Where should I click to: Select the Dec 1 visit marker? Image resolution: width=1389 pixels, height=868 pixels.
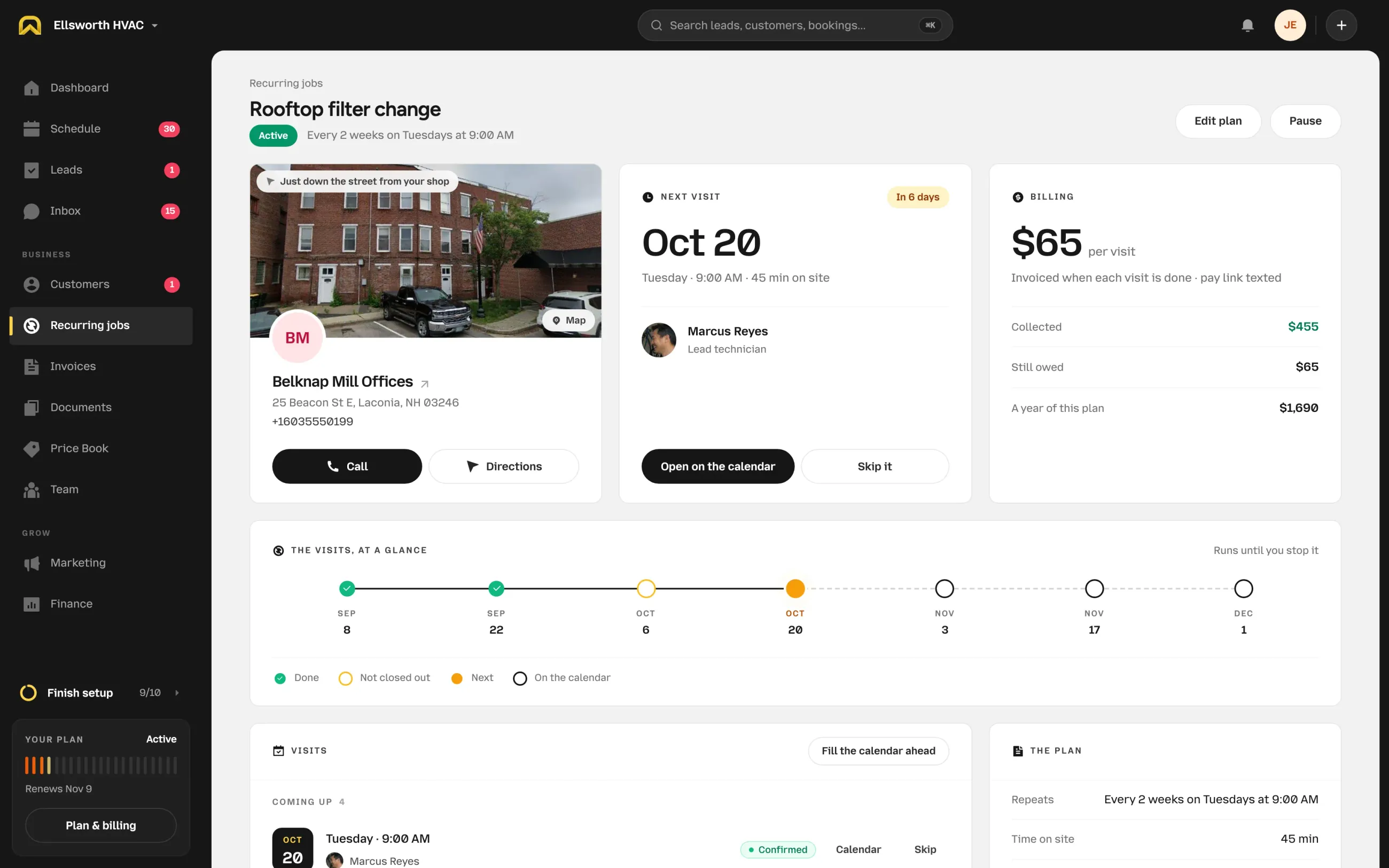(1243, 589)
